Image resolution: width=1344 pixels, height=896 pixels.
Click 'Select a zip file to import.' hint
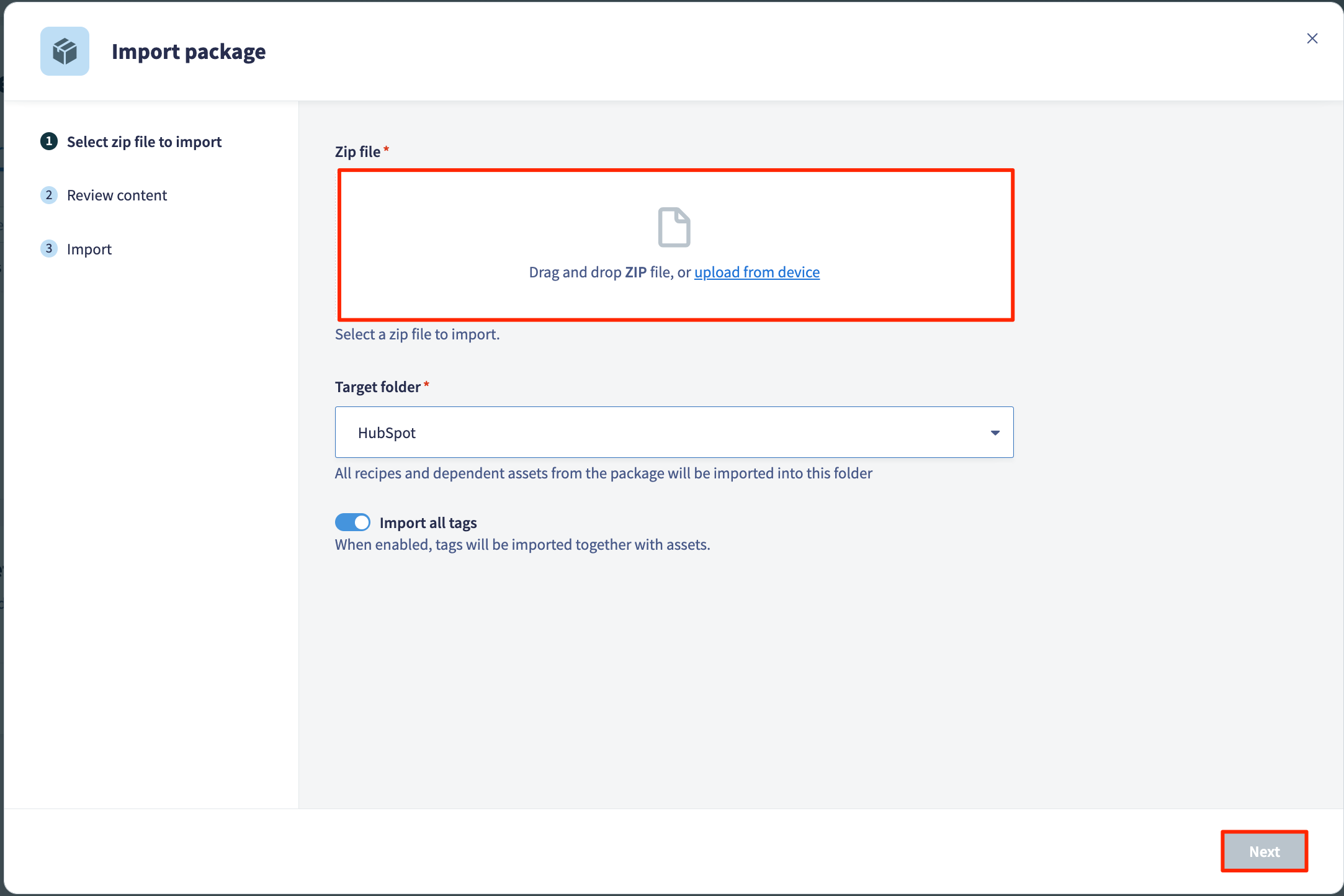tap(417, 334)
